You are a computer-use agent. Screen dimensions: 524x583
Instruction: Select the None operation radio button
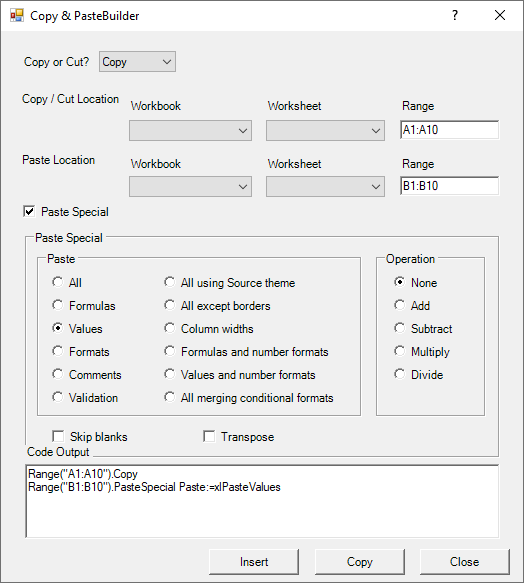[x=399, y=282]
